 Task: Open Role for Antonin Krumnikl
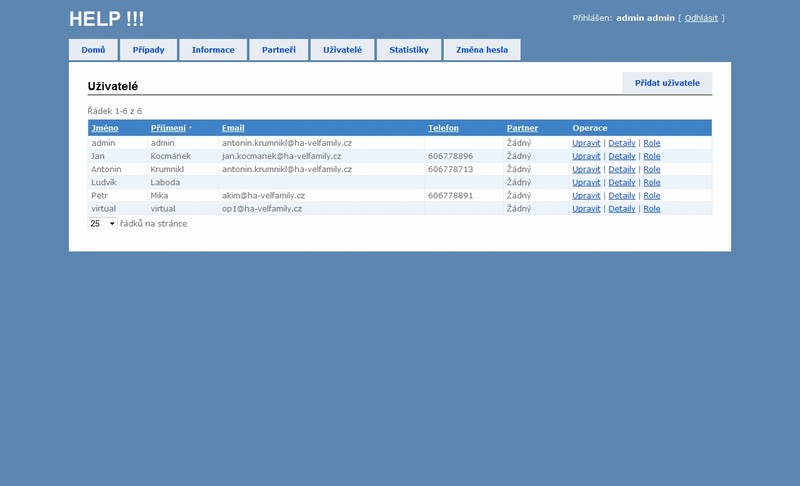(x=652, y=169)
